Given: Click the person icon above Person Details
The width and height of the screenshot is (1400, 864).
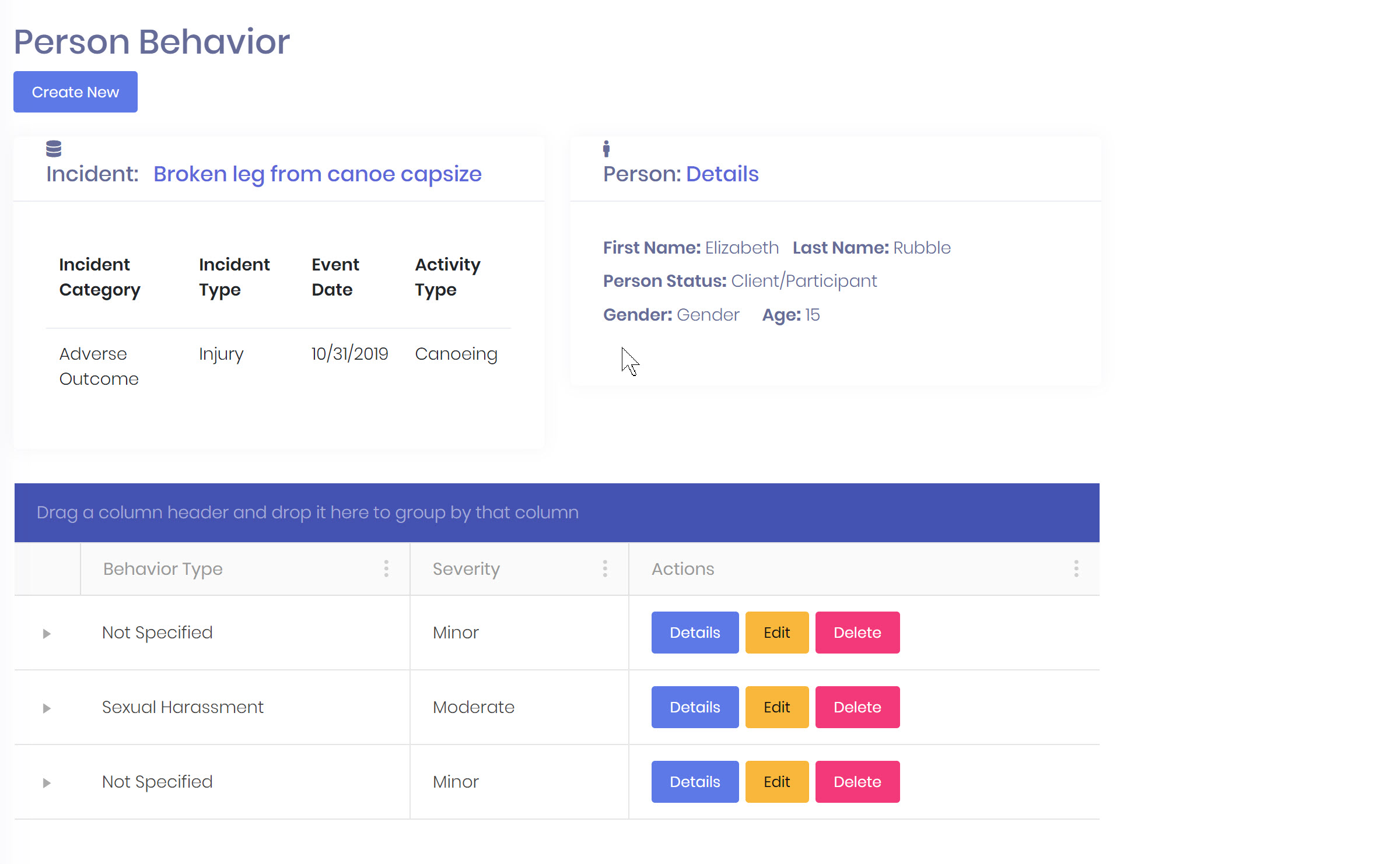Looking at the screenshot, I should pos(607,149).
